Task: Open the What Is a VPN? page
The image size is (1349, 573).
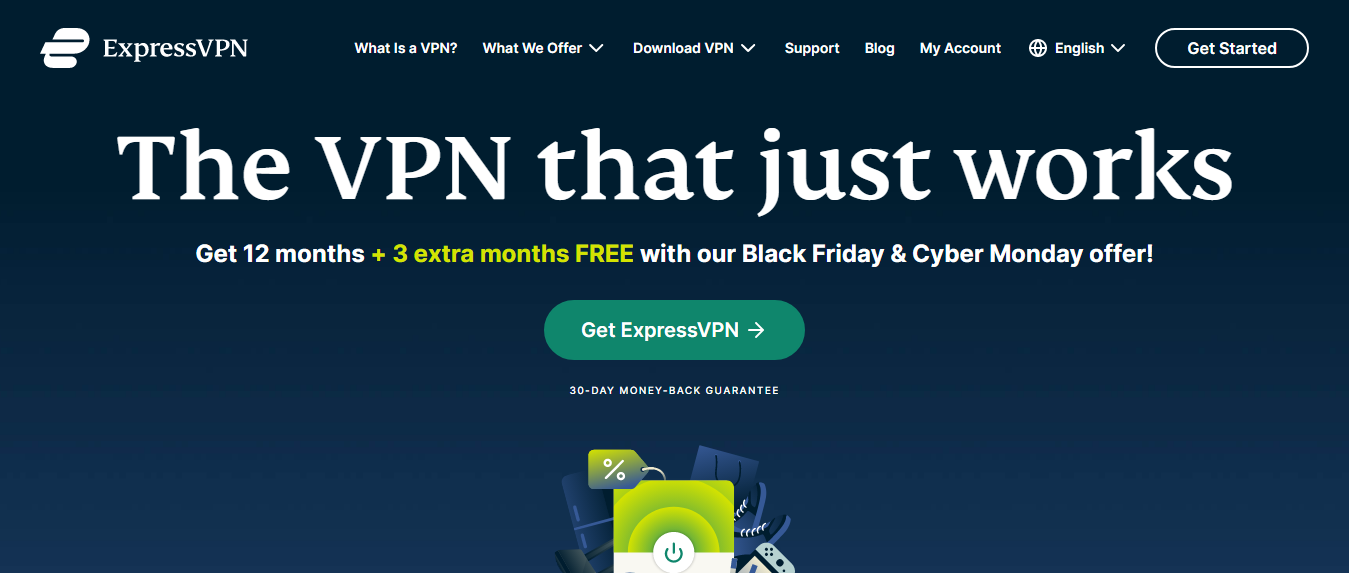Action: (406, 48)
